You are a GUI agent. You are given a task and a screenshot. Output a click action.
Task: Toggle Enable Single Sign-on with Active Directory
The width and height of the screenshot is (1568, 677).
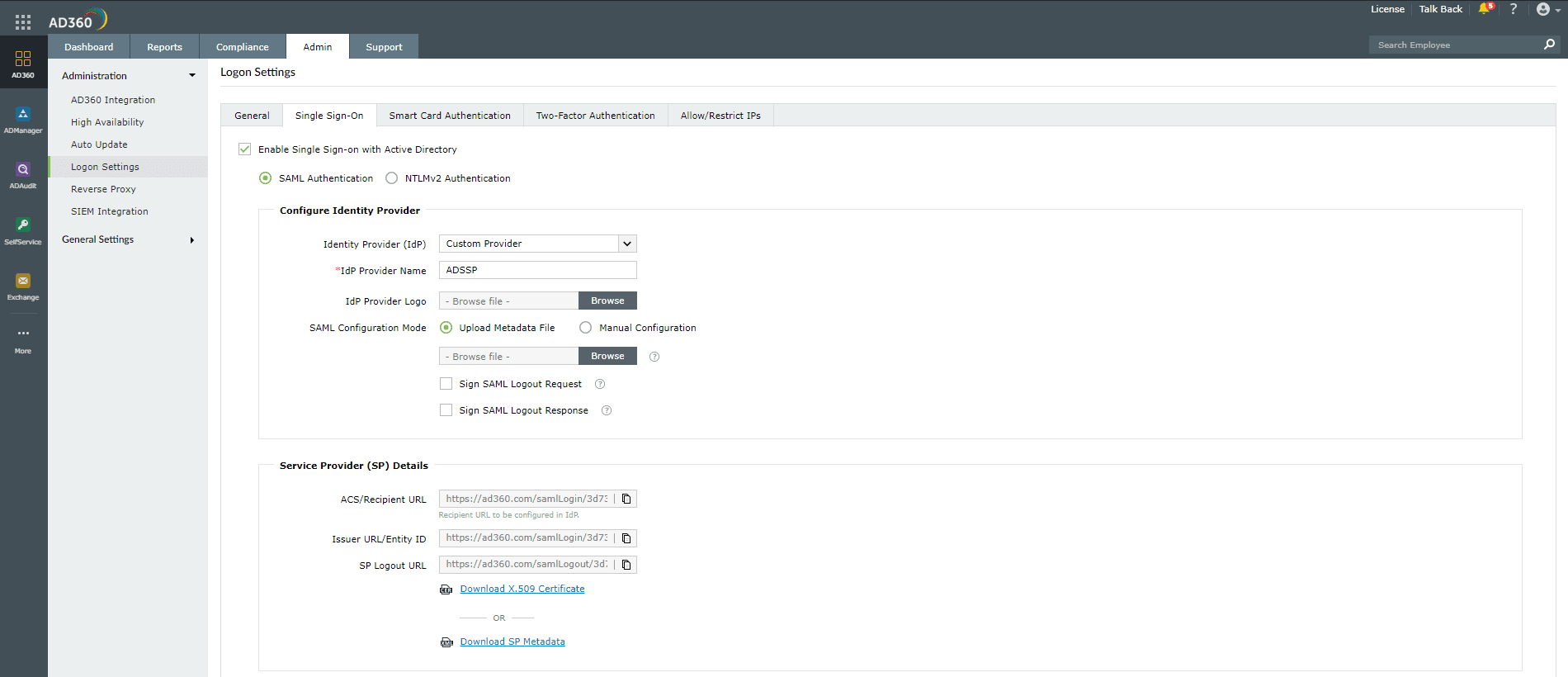244,149
